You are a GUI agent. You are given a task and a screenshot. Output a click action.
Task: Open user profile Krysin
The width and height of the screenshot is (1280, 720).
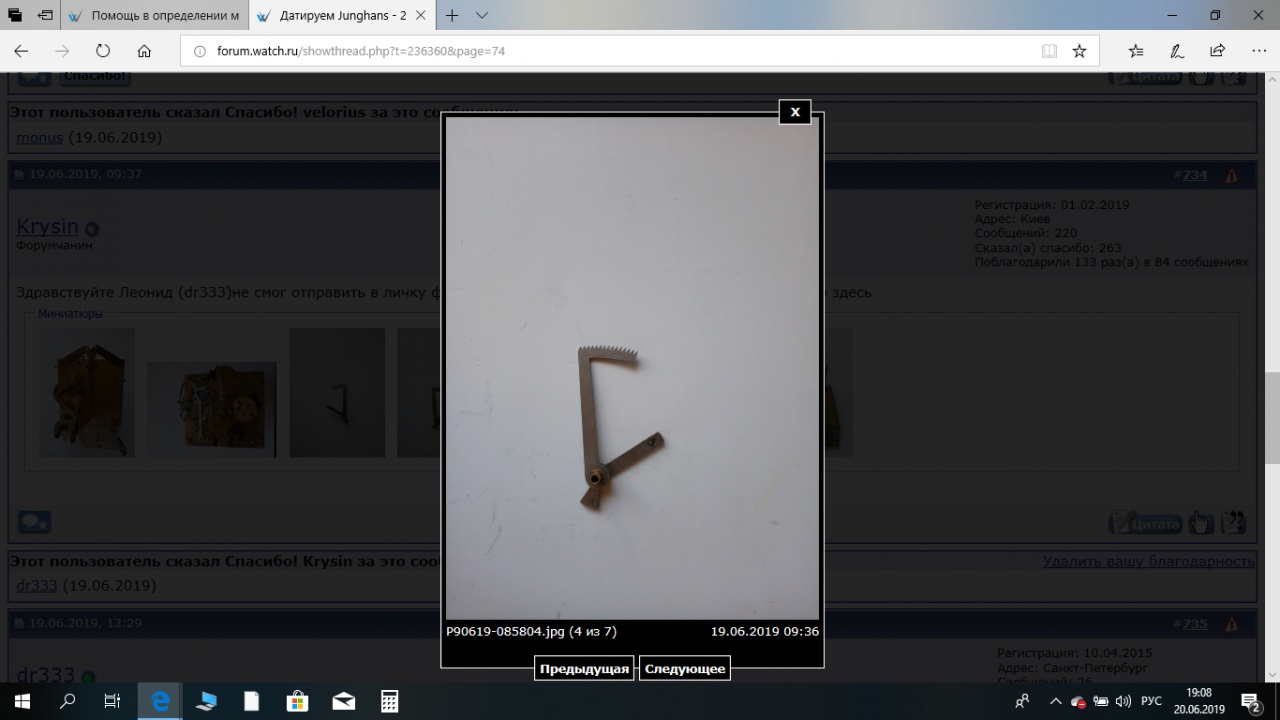point(47,227)
